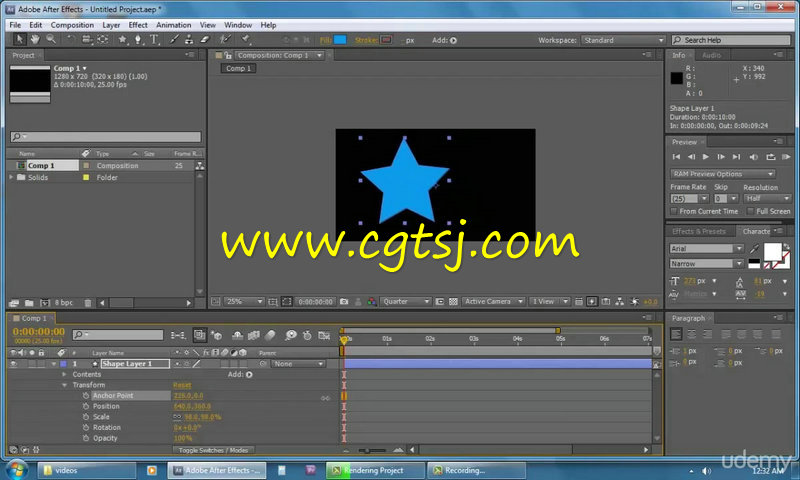Viewport: 800px width, 480px height.
Task: Open the Layer menu
Action: click(x=111, y=25)
